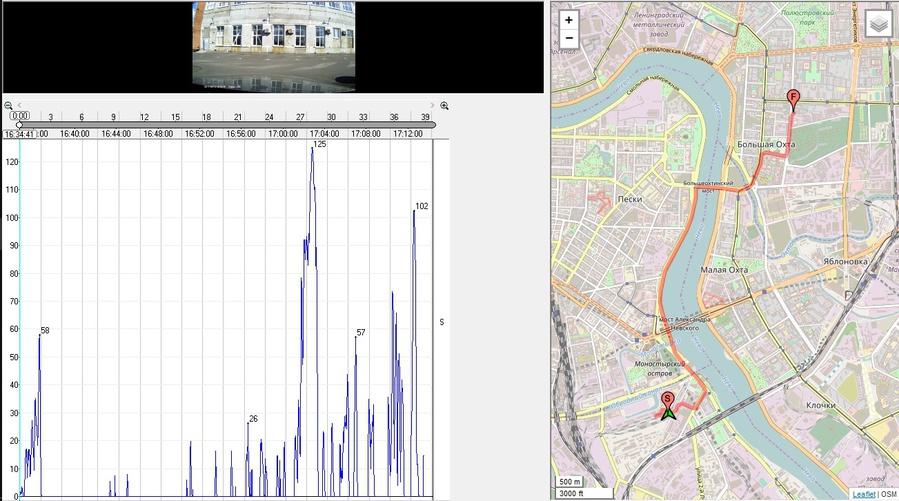The height and width of the screenshot is (501, 899).
Task: Shift timeline left with left arrow
Action: click(x=19, y=105)
